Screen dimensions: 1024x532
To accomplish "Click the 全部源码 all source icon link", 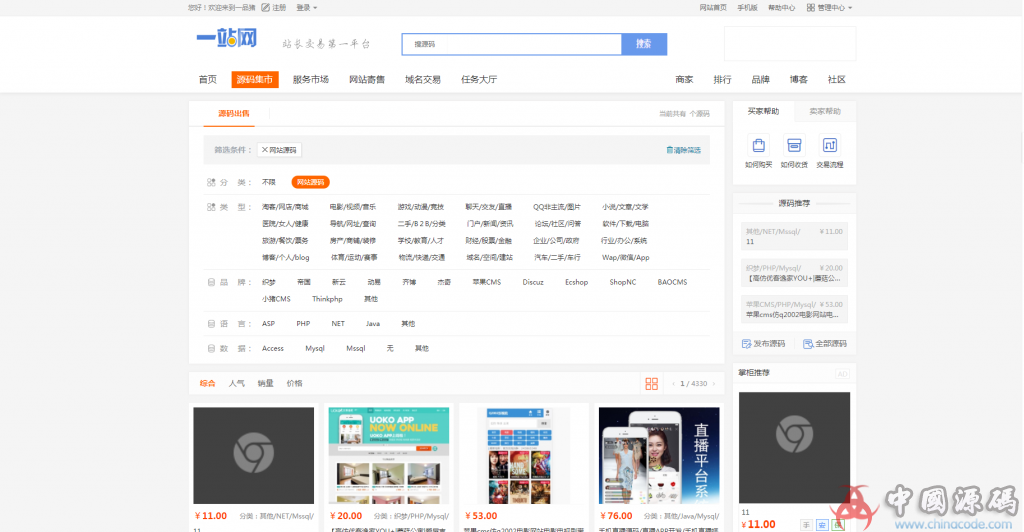I will click(x=825, y=344).
